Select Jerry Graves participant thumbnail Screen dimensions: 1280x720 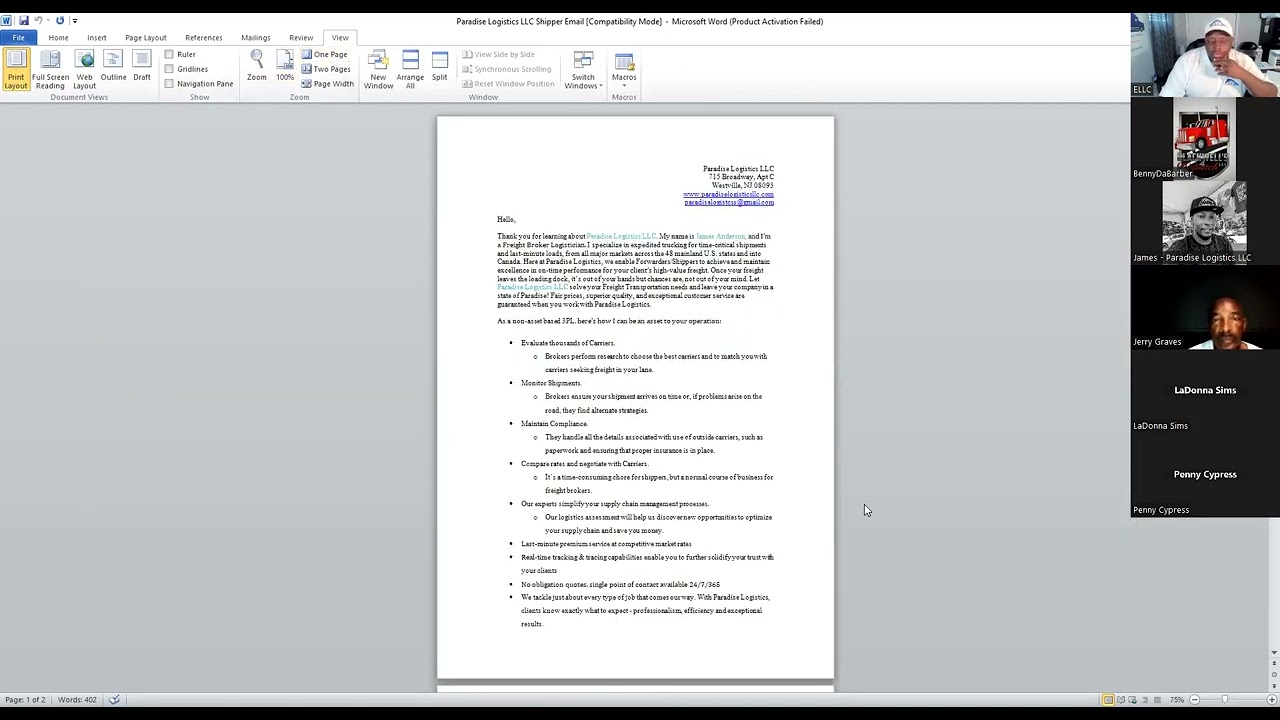(x=1205, y=307)
